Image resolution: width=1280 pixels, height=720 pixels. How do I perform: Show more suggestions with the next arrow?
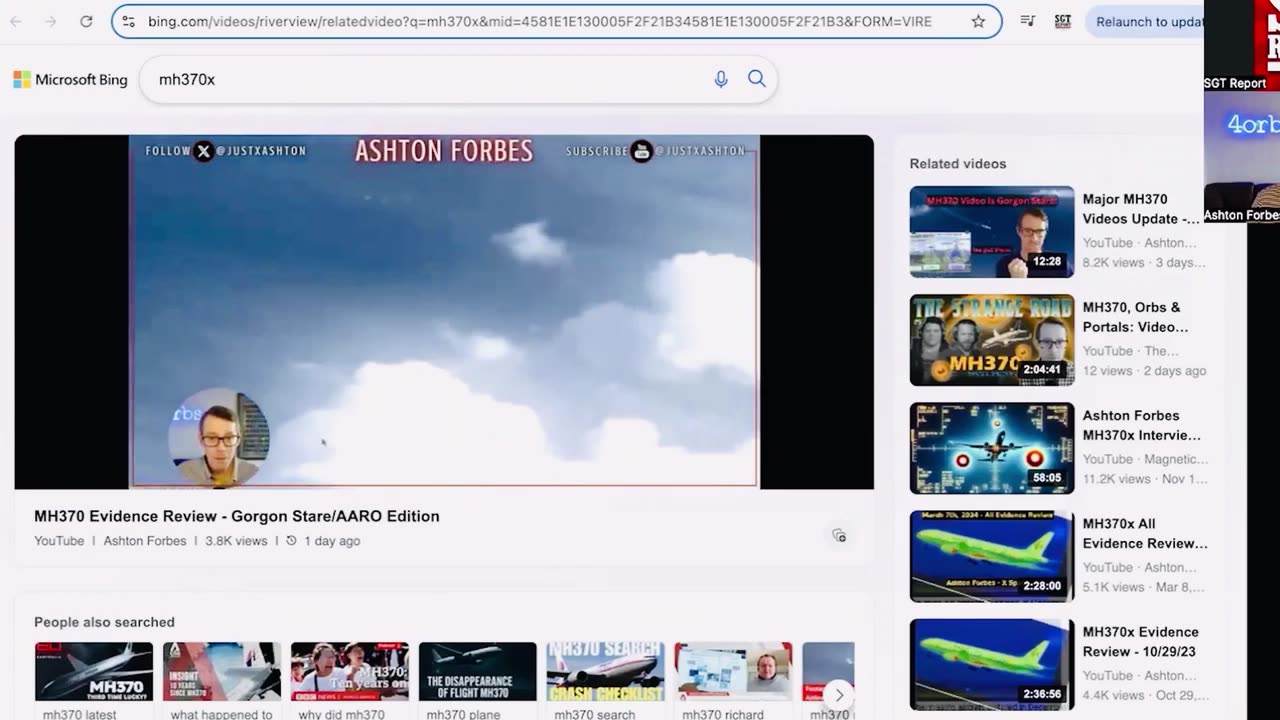click(x=839, y=695)
